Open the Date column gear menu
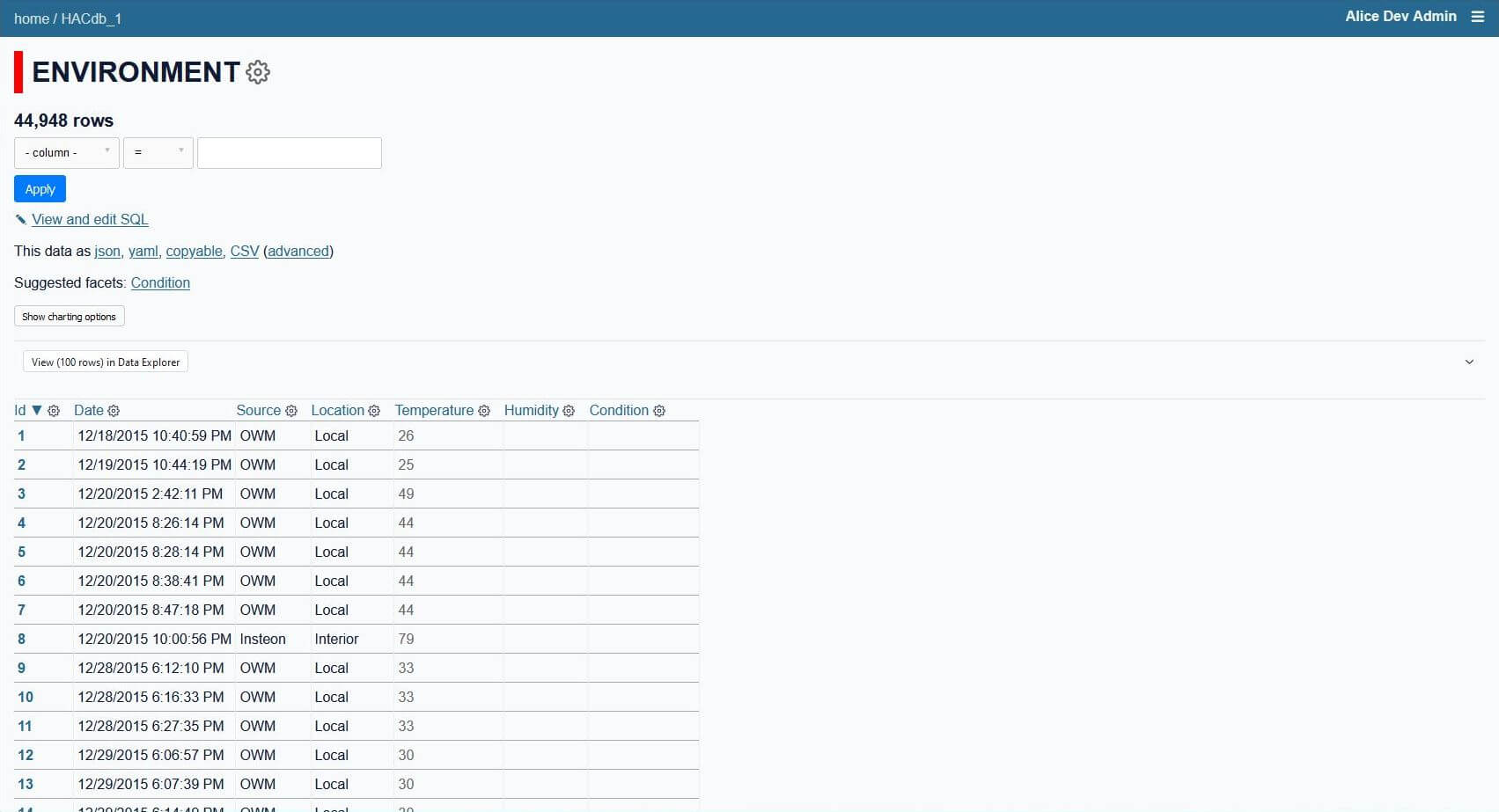 pyautogui.click(x=114, y=411)
